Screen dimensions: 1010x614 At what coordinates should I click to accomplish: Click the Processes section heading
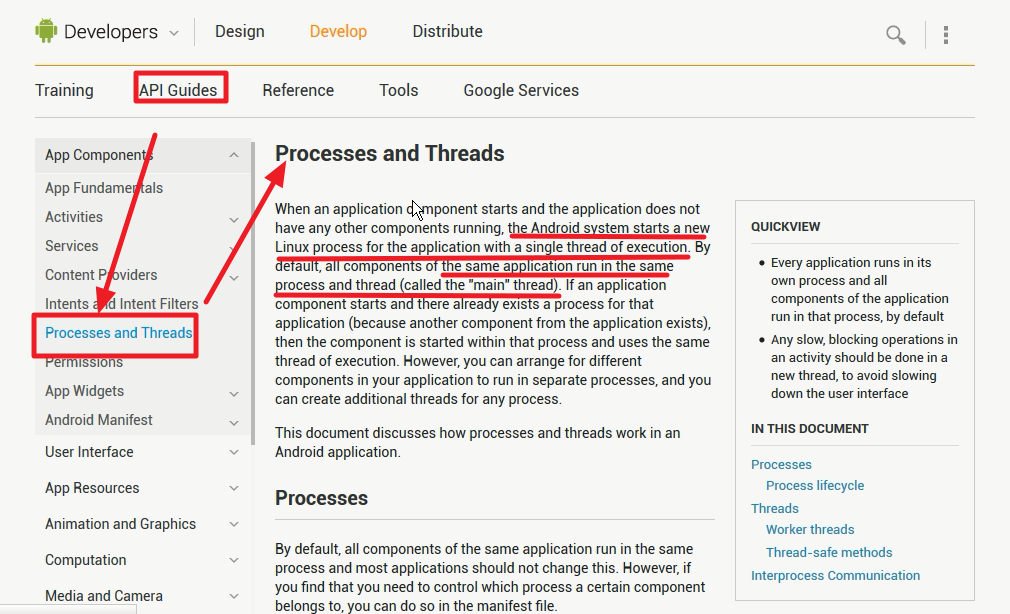point(321,498)
